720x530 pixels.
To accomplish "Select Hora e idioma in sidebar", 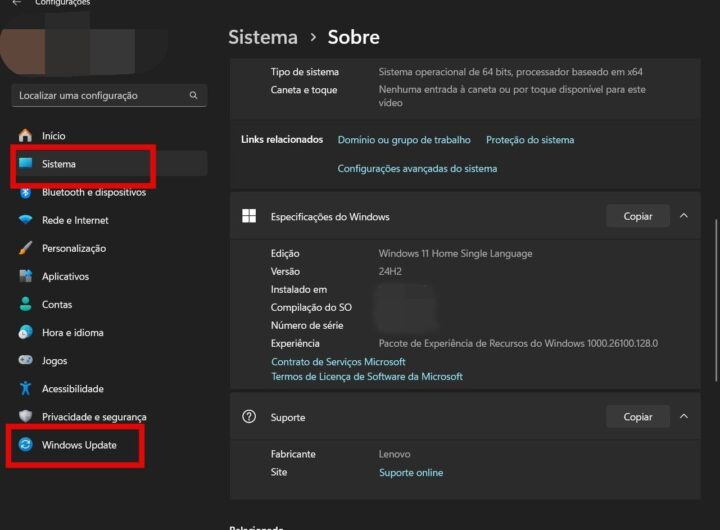I will tap(72, 333).
